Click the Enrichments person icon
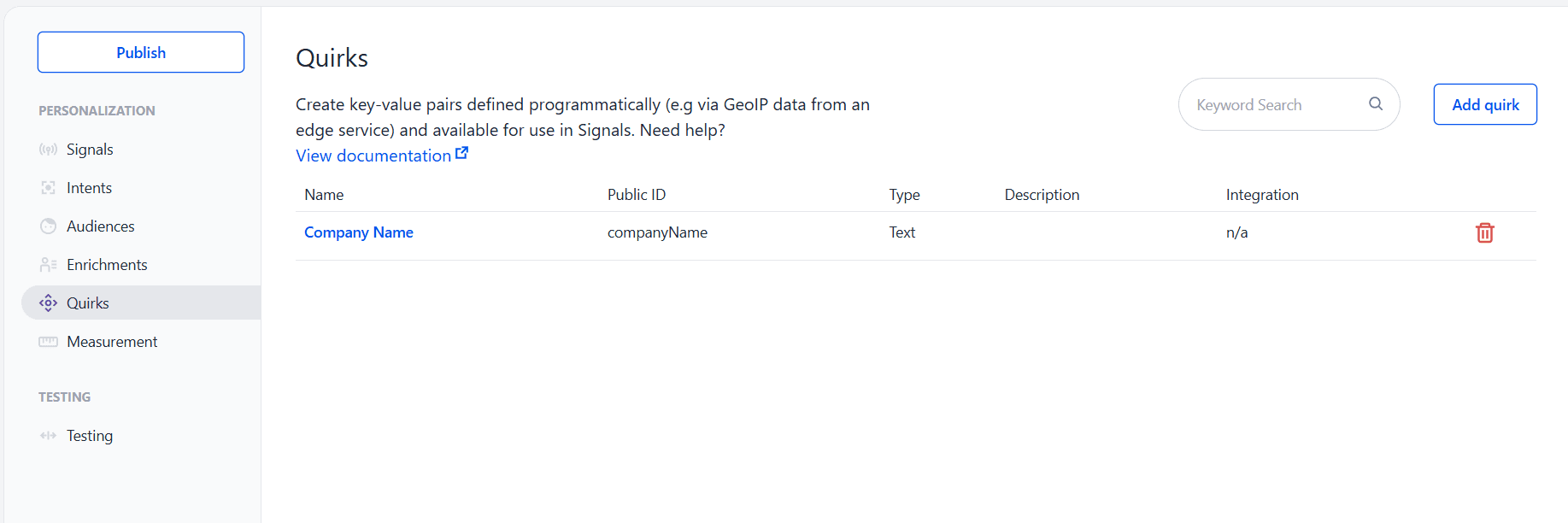1568x523 pixels. (x=48, y=265)
